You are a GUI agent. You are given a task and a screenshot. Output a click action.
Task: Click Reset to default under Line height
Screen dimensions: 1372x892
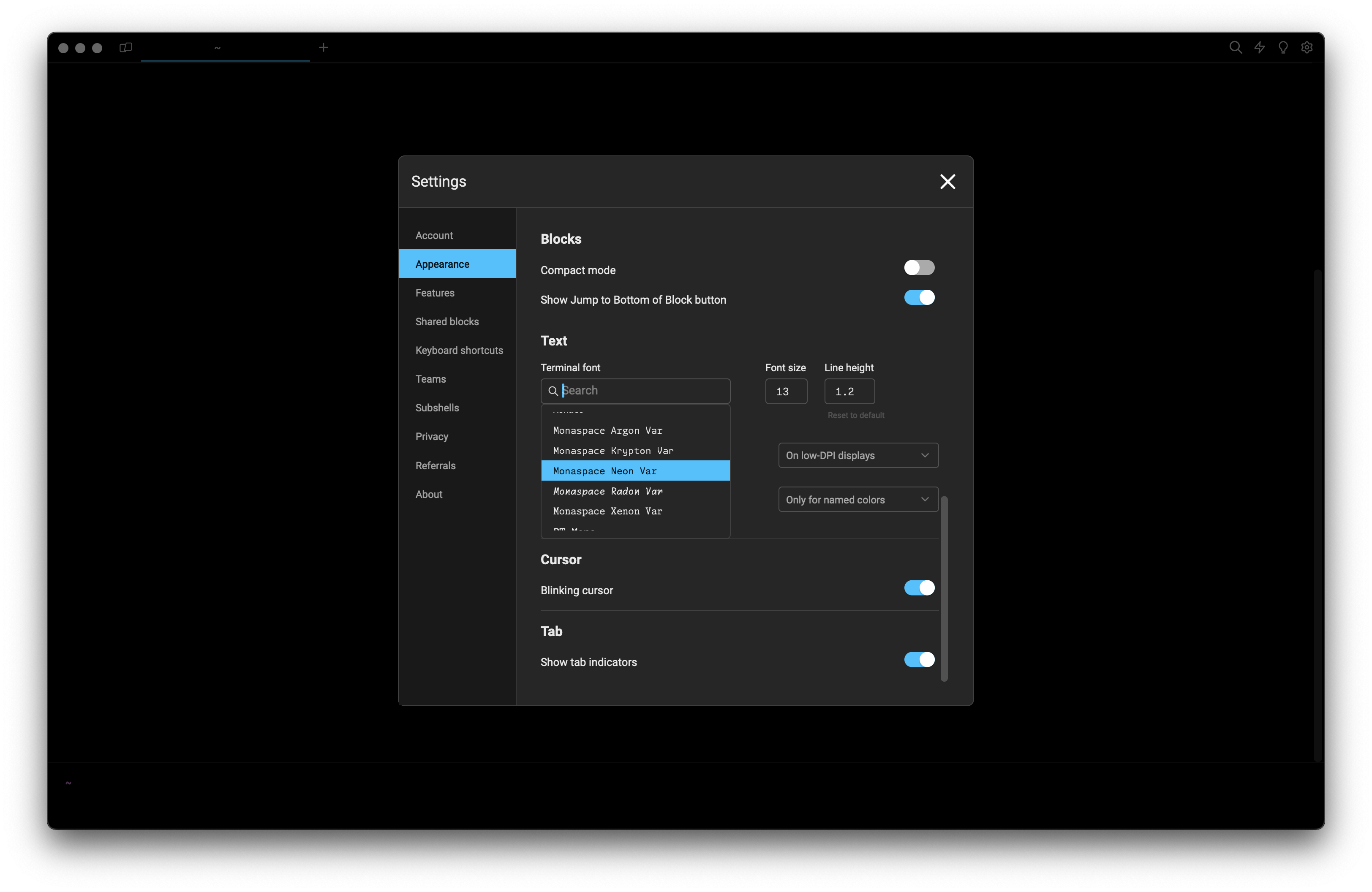(855, 415)
